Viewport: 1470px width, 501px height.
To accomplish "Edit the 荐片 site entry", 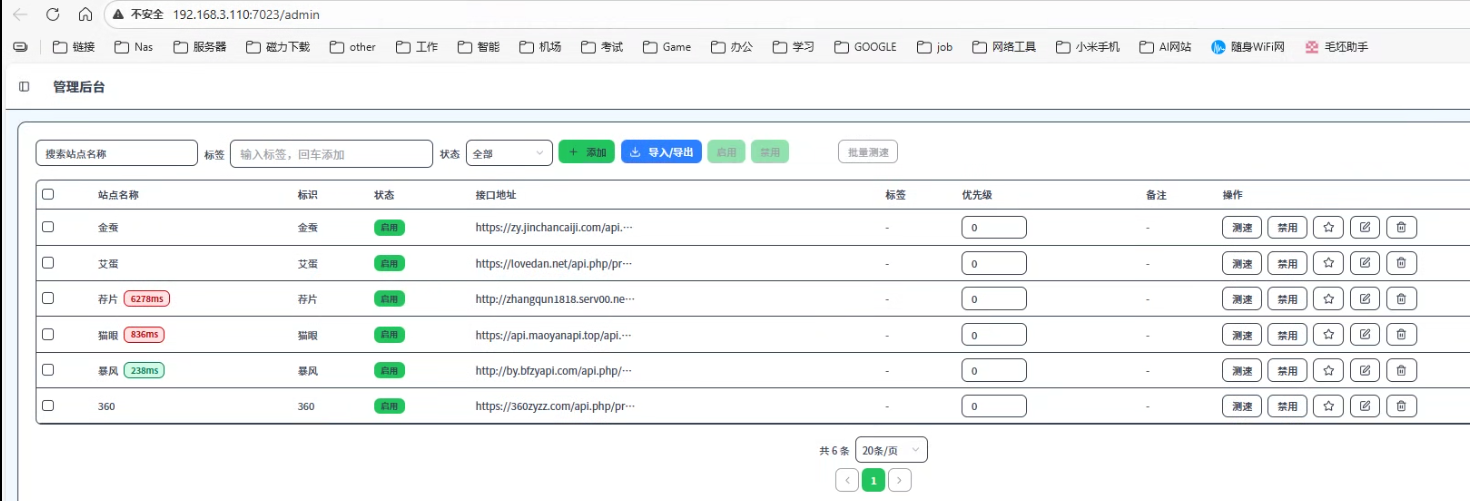I will click(x=1365, y=299).
